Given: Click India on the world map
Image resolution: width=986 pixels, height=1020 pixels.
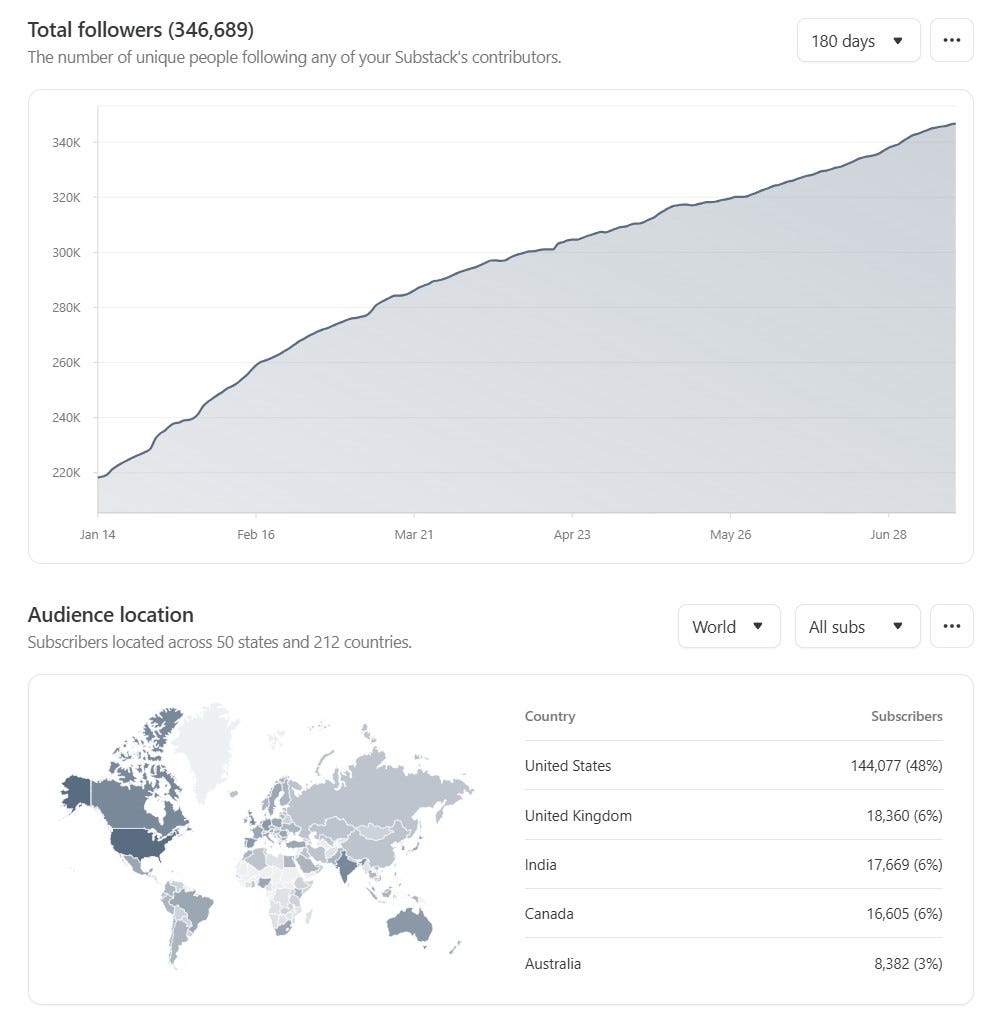Looking at the screenshot, I should click(345, 866).
